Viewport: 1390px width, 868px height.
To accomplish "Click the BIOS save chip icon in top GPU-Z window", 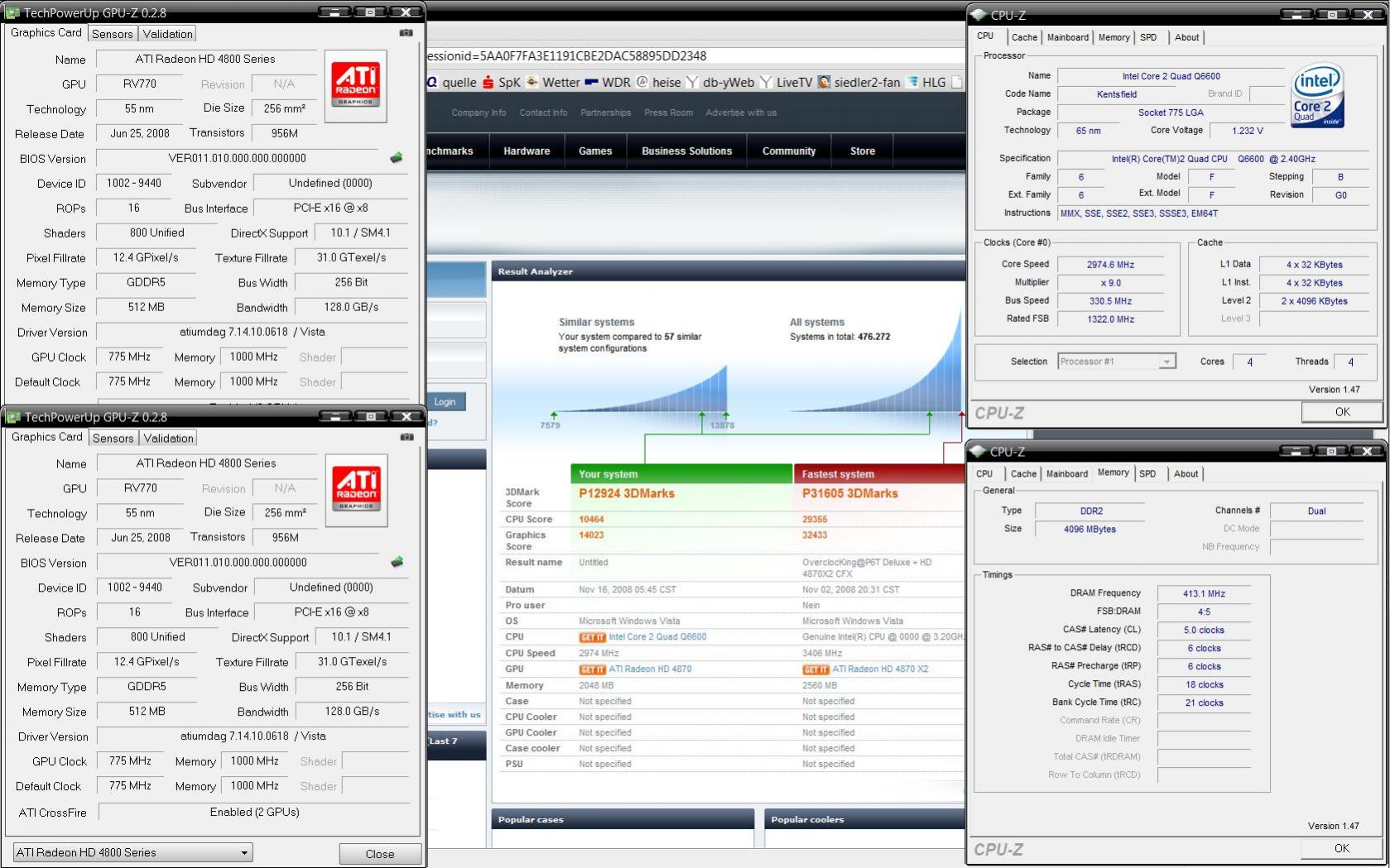I will point(397,157).
